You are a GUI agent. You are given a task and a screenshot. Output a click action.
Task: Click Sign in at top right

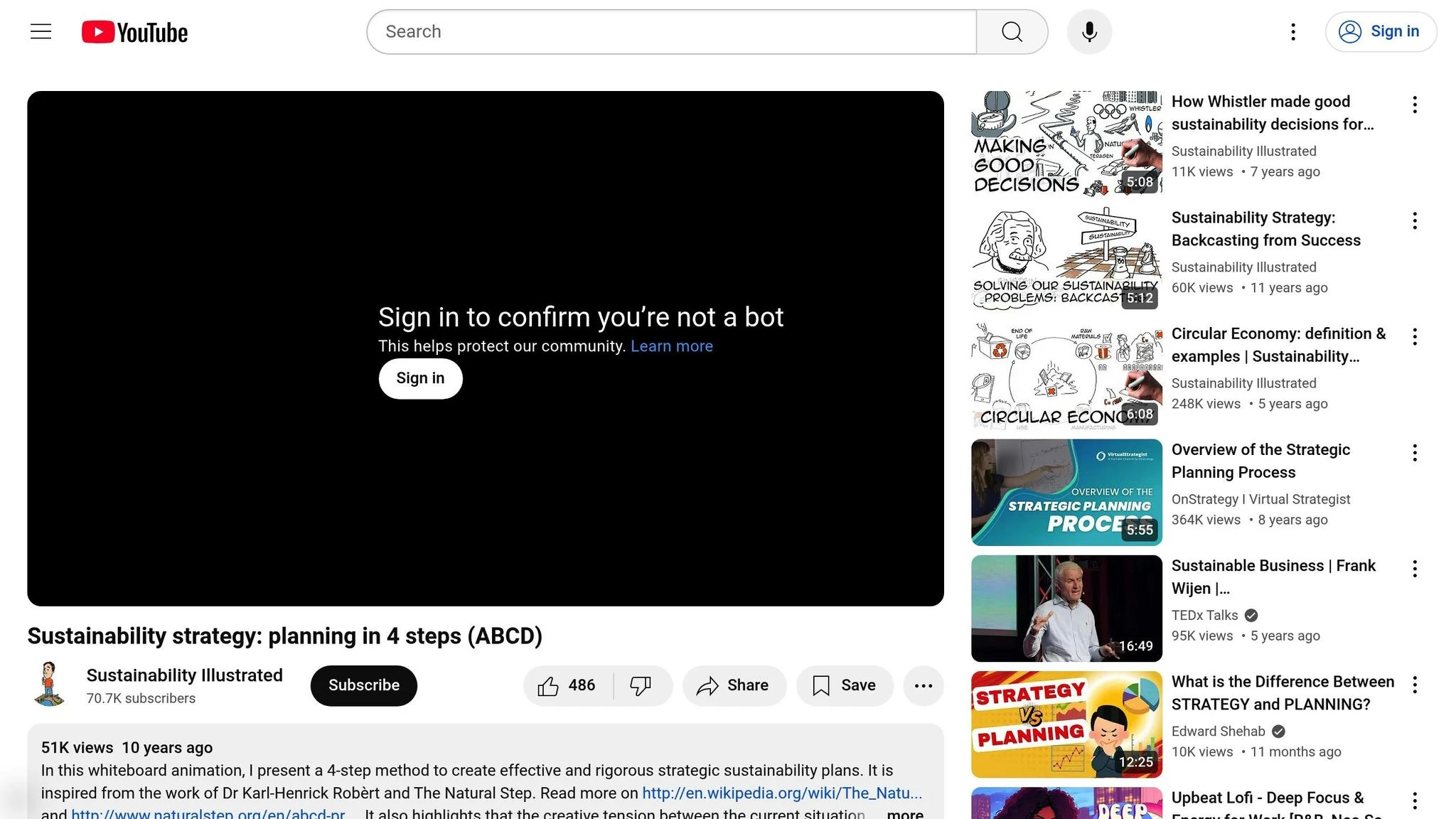[x=1381, y=32]
